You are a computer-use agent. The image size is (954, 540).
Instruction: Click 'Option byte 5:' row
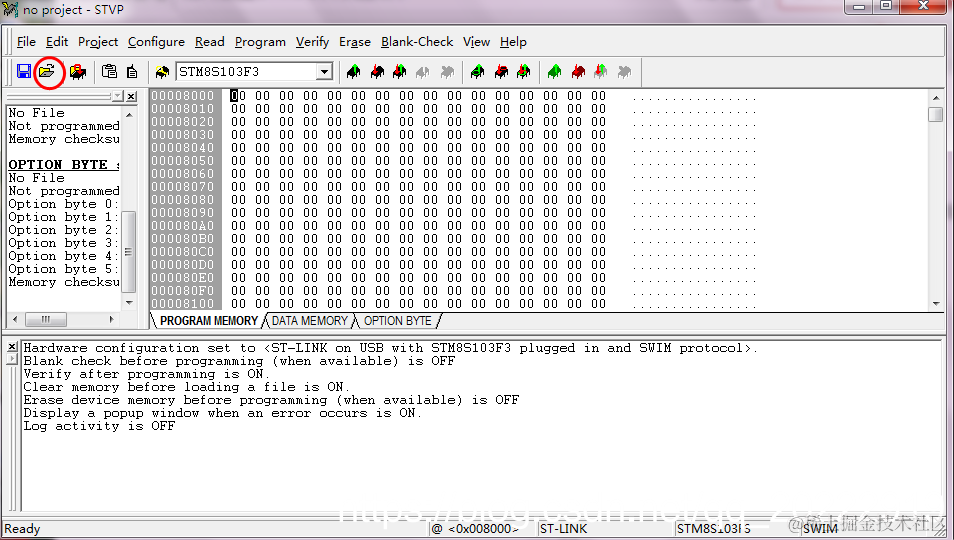pyautogui.click(x=63, y=269)
